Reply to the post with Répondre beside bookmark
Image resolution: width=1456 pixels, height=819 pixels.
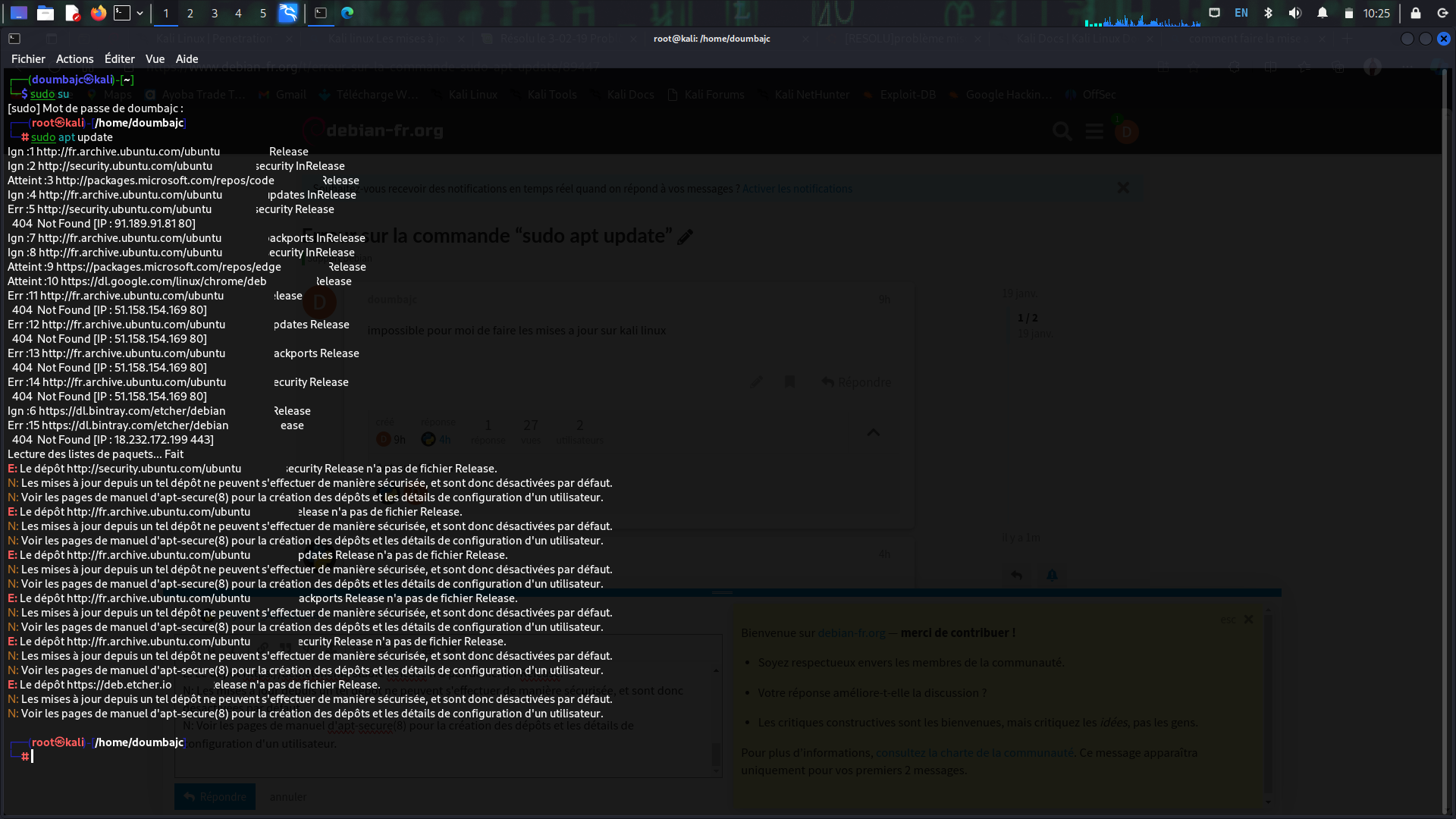[856, 382]
